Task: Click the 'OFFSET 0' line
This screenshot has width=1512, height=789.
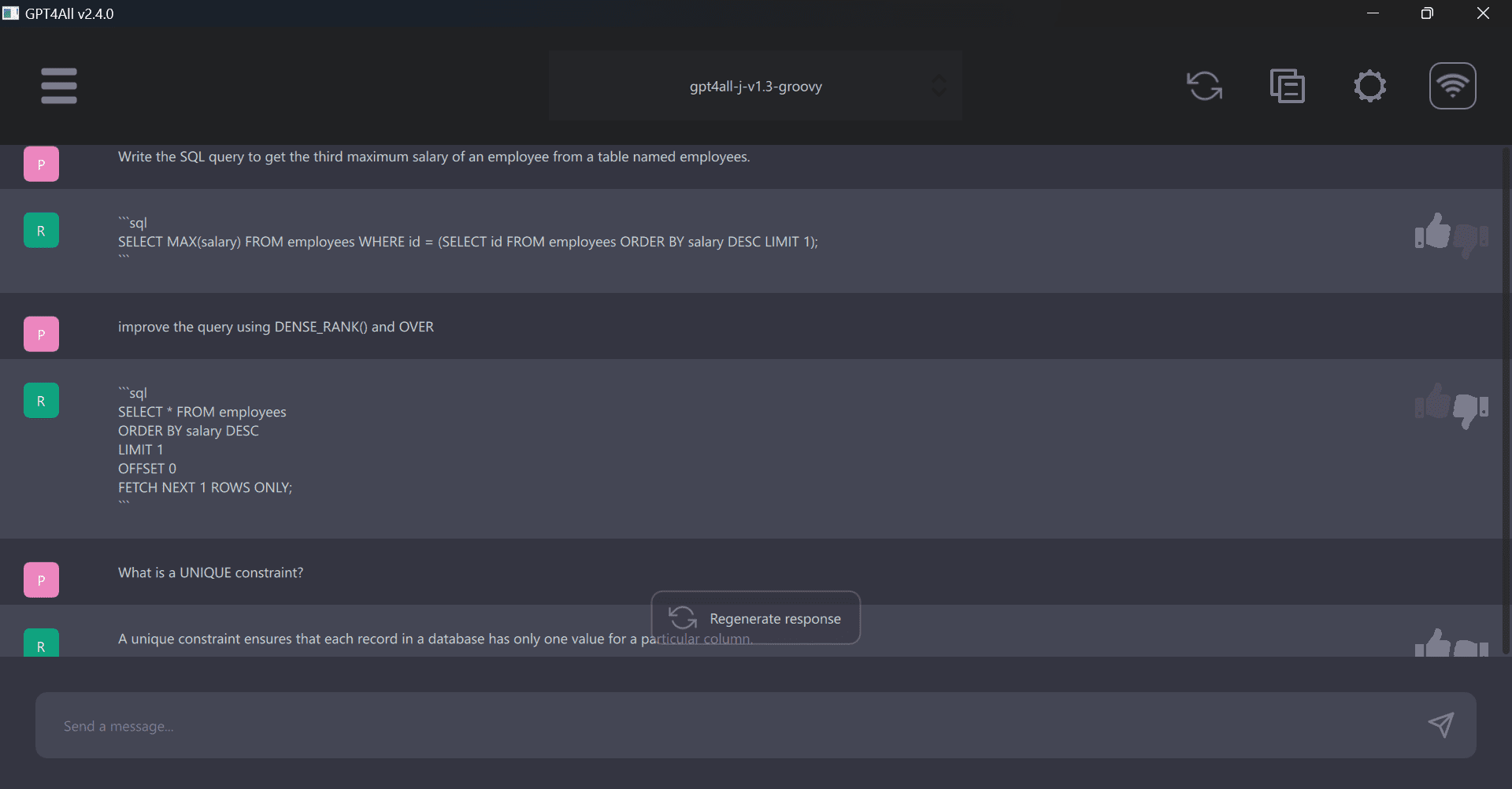Action: pos(147,469)
